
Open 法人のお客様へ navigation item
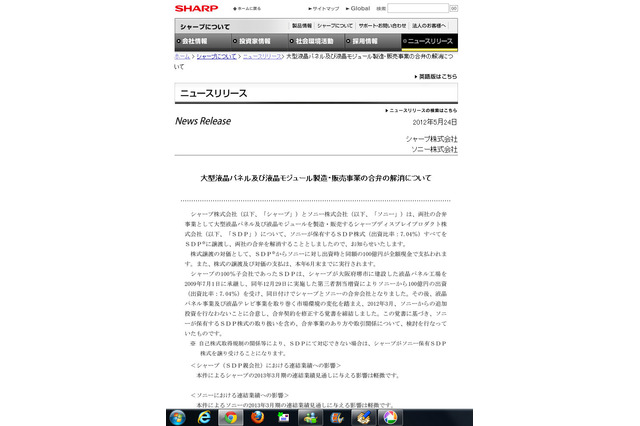coord(429,26)
